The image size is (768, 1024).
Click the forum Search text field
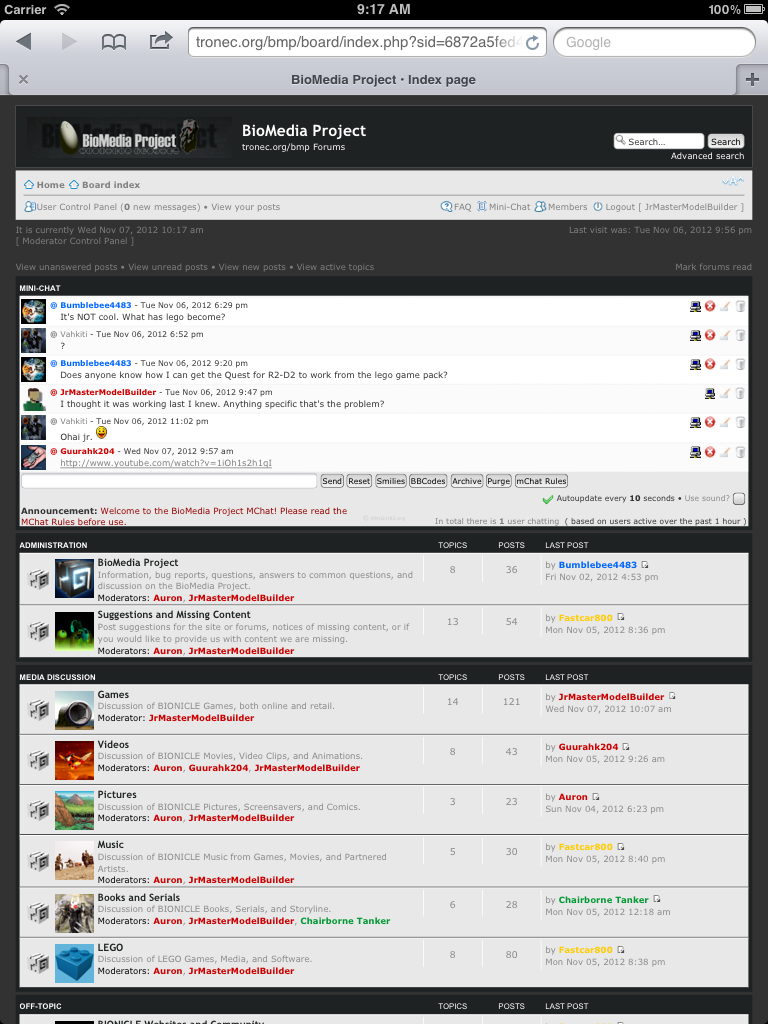(659, 142)
